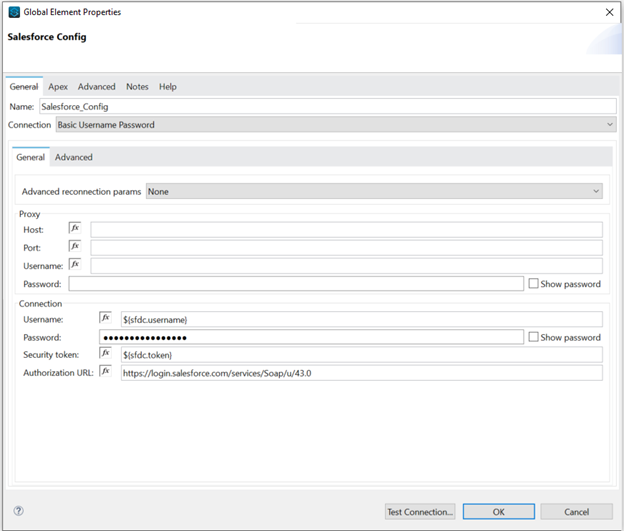Click the Test Connection button
624x531 pixels.
point(420,511)
